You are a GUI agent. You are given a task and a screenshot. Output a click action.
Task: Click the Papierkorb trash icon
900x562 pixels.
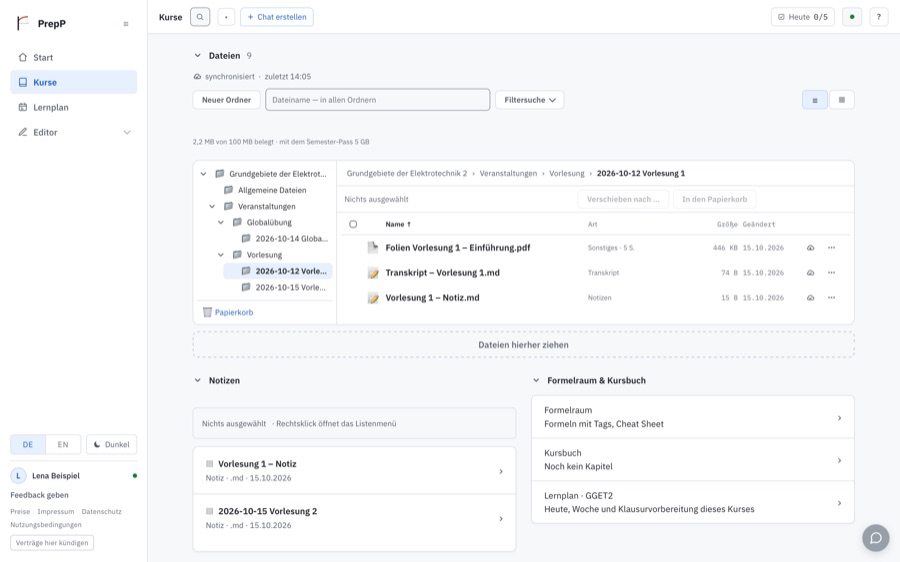click(207, 312)
